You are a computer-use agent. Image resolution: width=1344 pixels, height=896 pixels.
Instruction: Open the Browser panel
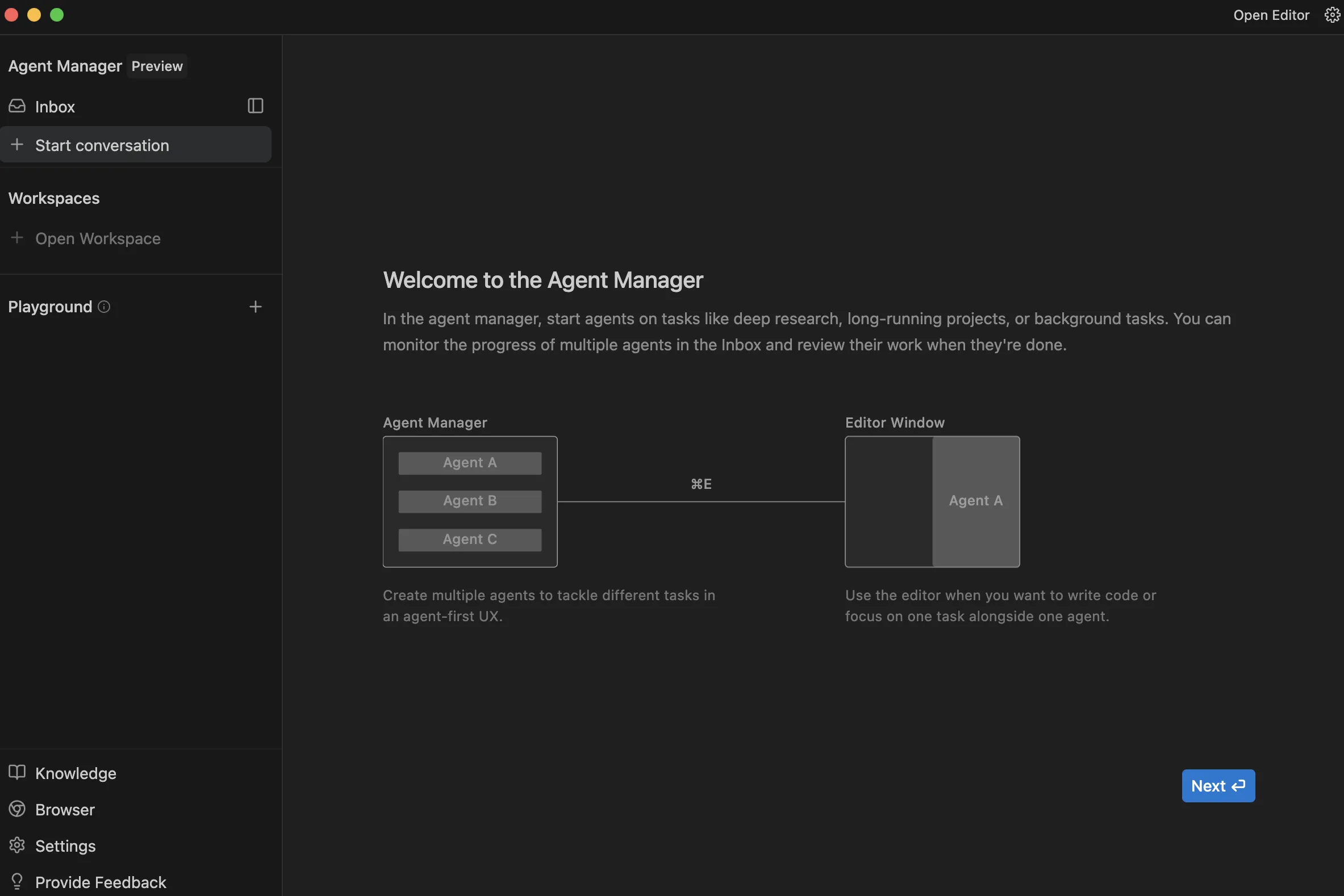click(x=65, y=810)
